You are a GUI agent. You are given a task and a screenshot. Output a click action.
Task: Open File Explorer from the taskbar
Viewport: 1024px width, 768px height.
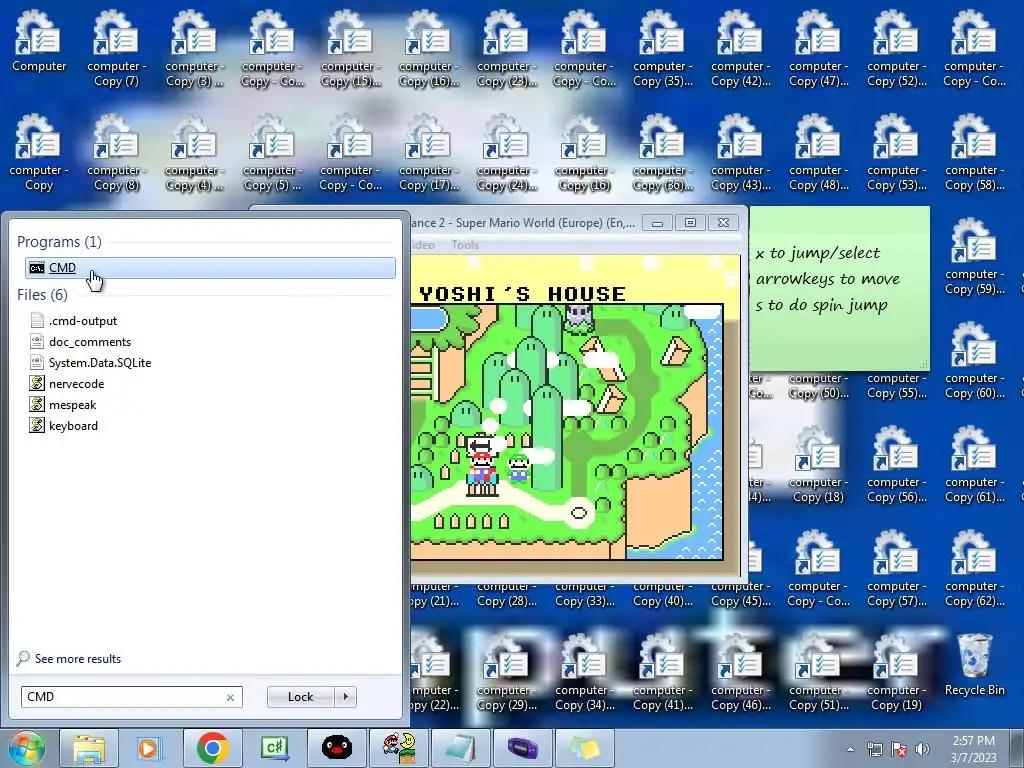[x=89, y=748]
